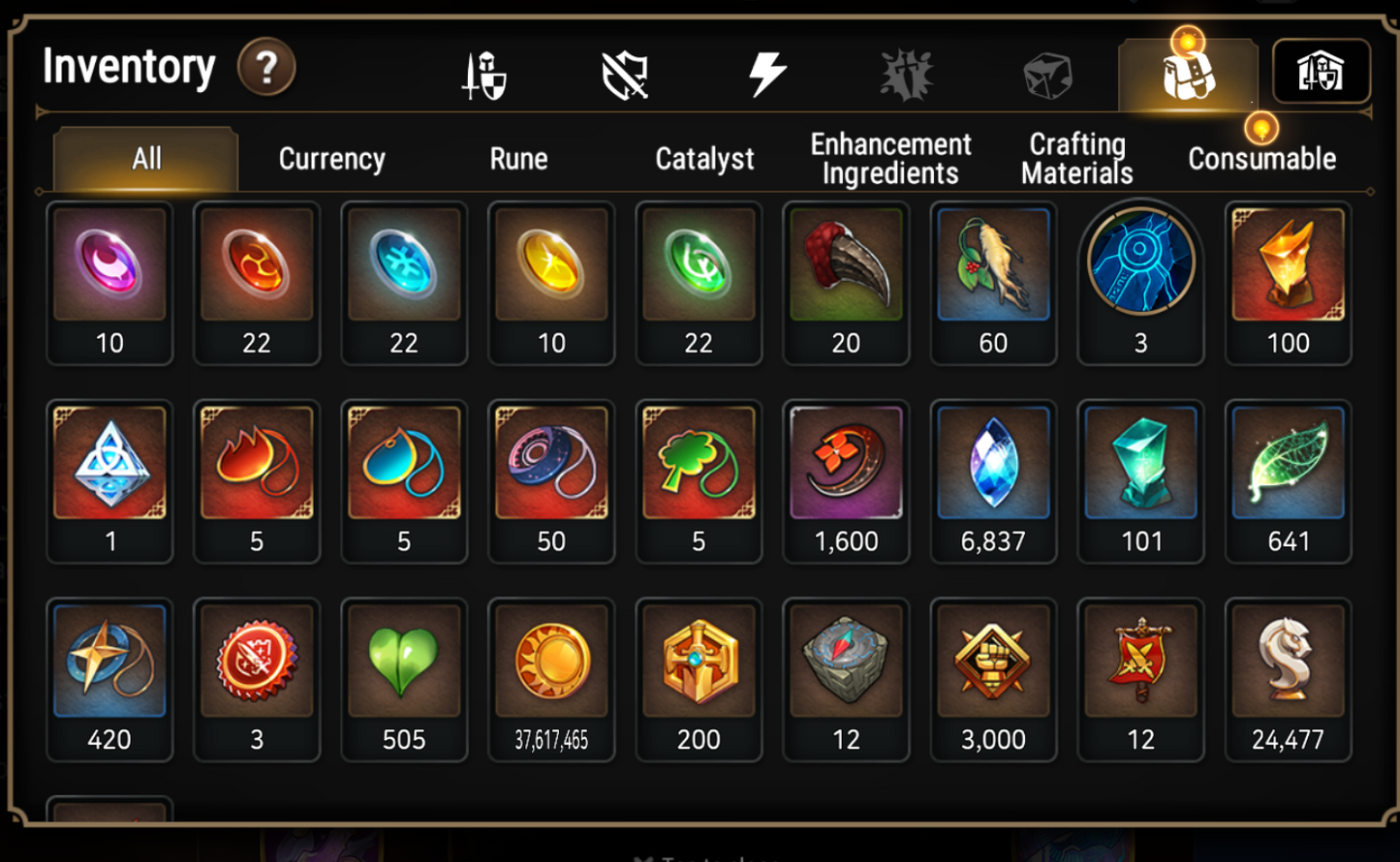
Task: Select the spiky burst category icon
Action: point(907,75)
